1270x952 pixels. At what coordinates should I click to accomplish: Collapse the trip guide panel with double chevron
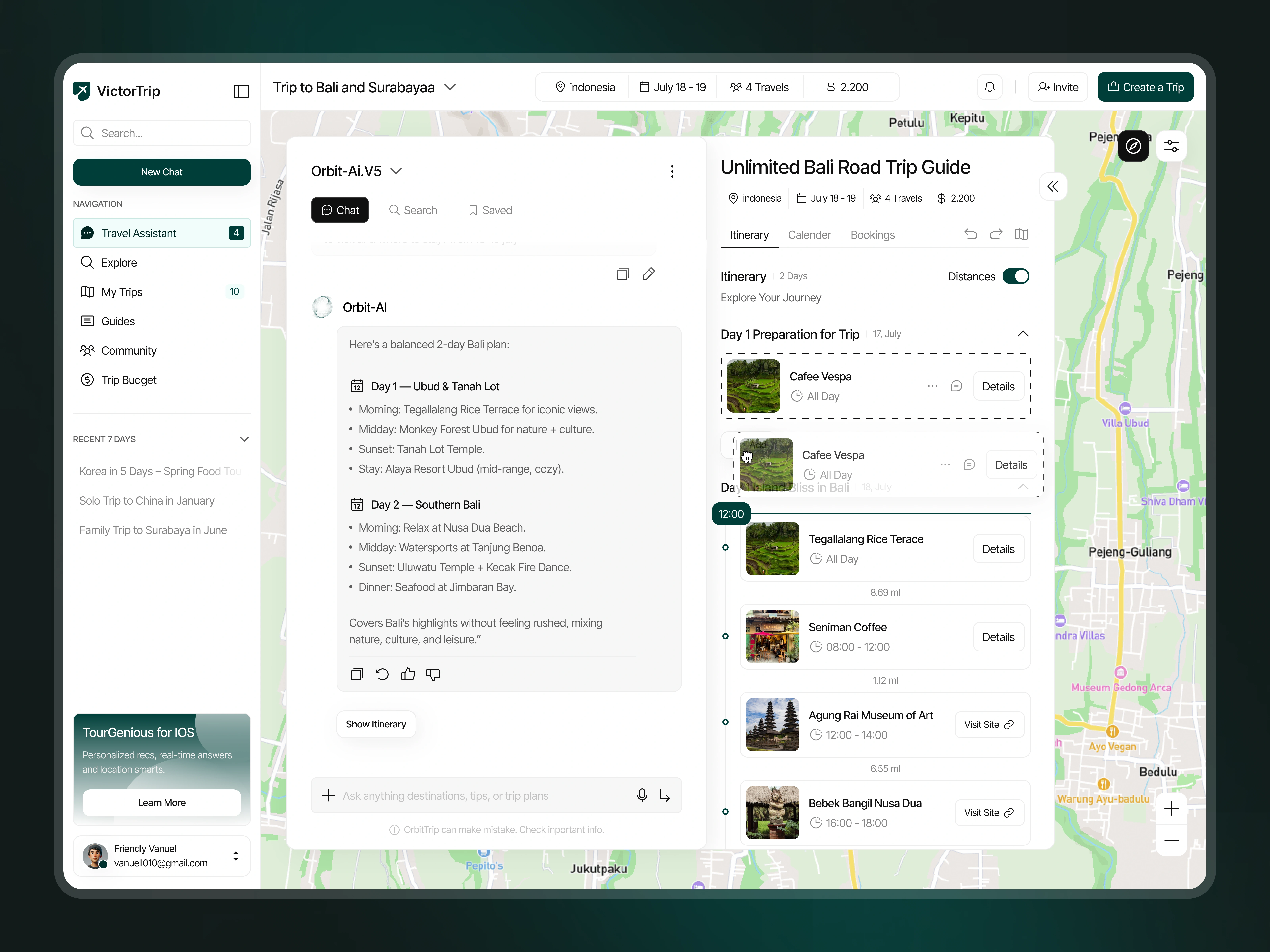pyautogui.click(x=1053, y=186)
